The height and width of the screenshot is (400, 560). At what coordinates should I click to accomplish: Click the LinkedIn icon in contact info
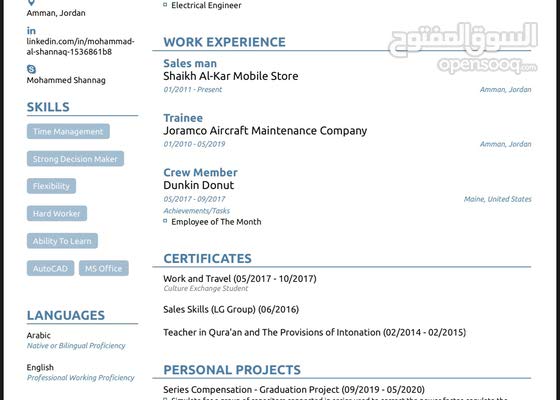31,31
